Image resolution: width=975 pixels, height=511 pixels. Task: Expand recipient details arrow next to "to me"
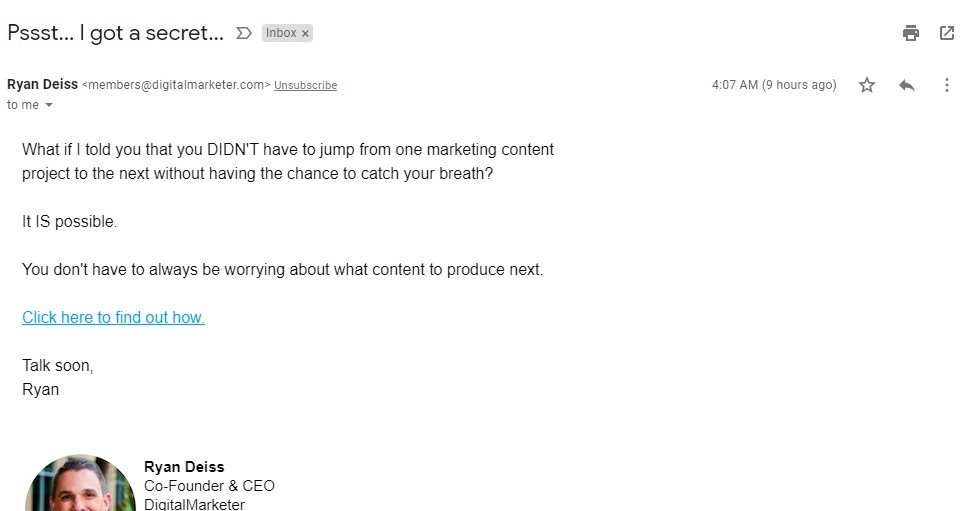point(48,105)
